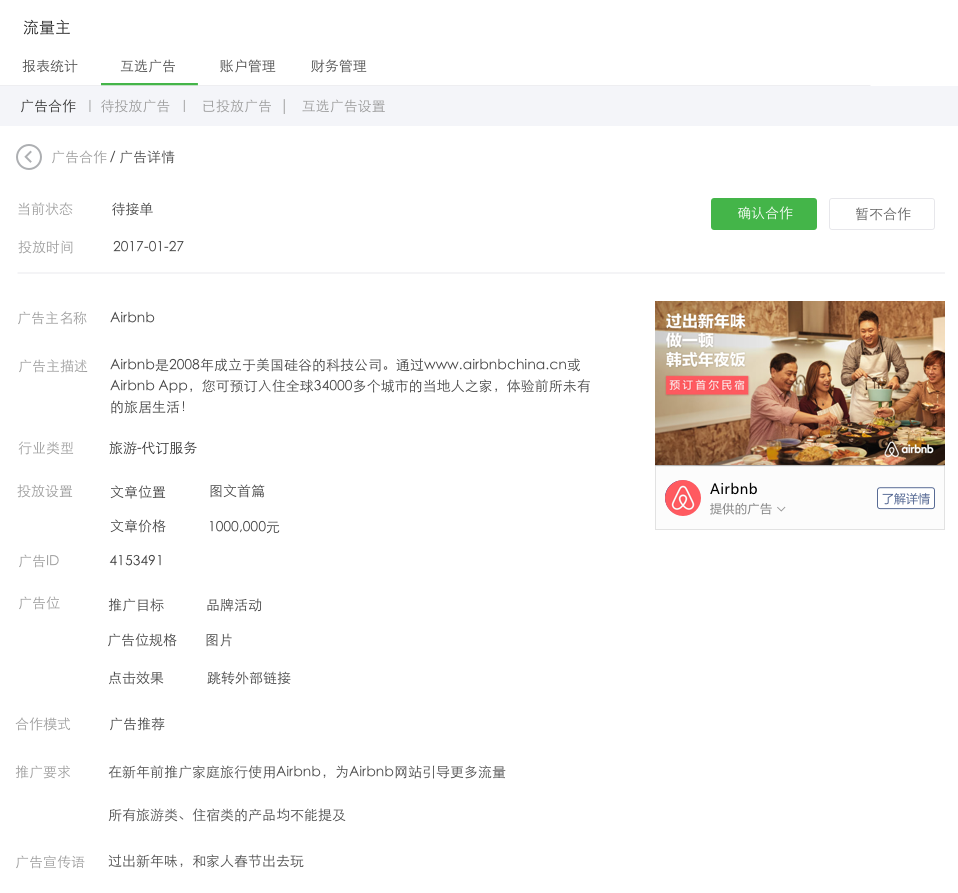The height and width of the screenshot is (893, 958).
Task: Switch to the 已投放广告 sub-tab
Action: (237, 106)
